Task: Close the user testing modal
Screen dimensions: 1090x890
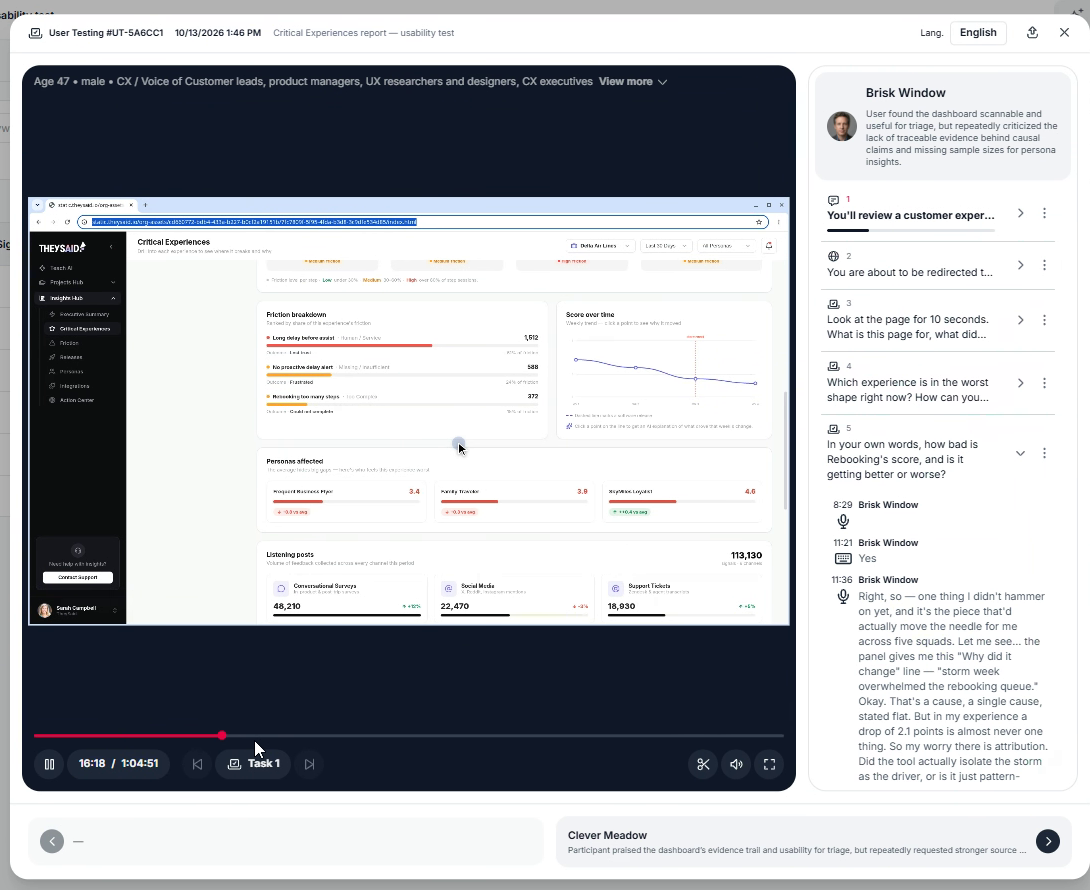Action: (x=1064, y=33)
